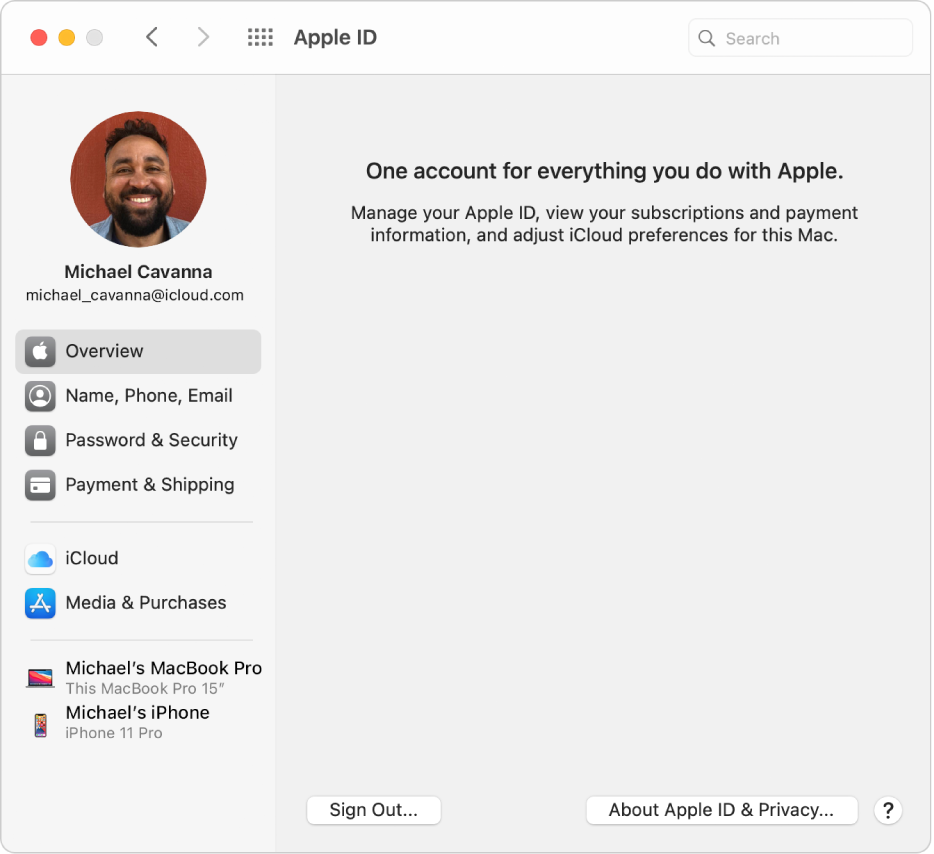Click the forward navigation arrow
This screenshot has width=934, height=854.
(x=204, y=37)
